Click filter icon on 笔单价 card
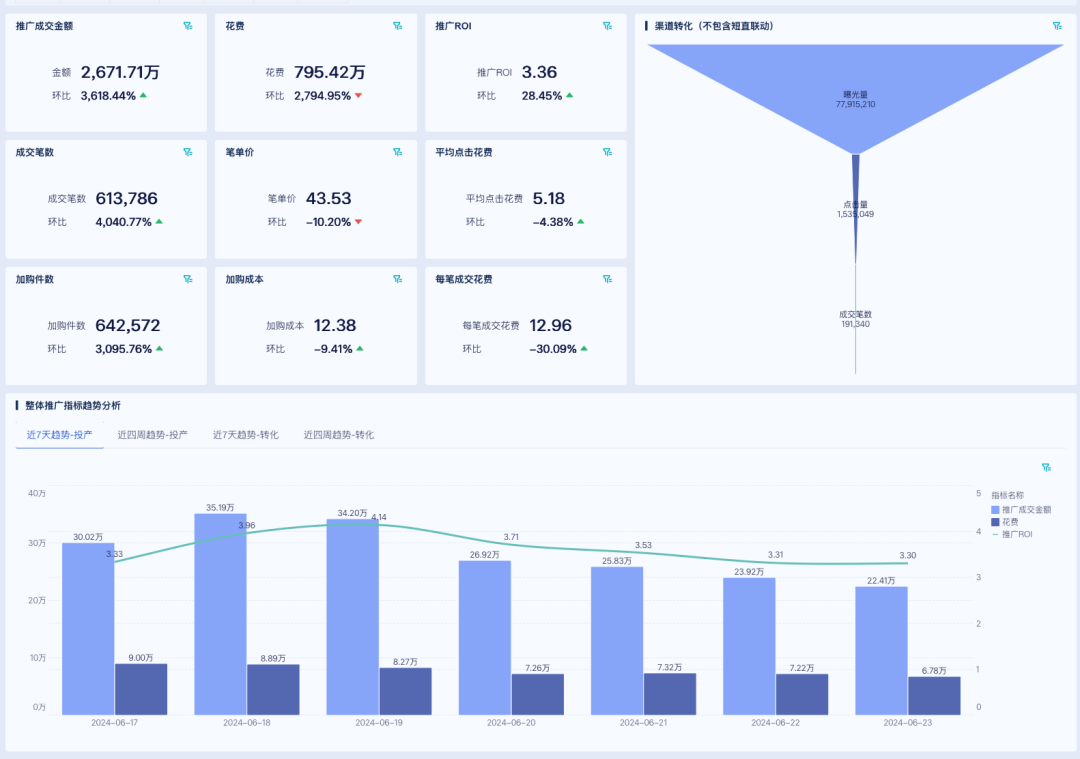The height and width of the screenshot is (759, 1080). 397,152
